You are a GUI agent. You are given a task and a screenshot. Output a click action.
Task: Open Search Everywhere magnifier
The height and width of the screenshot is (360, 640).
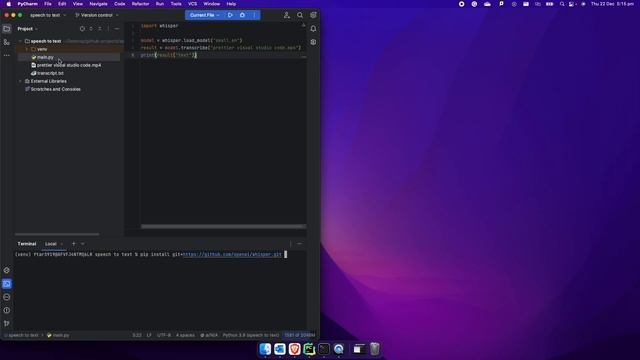tap(300, 15)
